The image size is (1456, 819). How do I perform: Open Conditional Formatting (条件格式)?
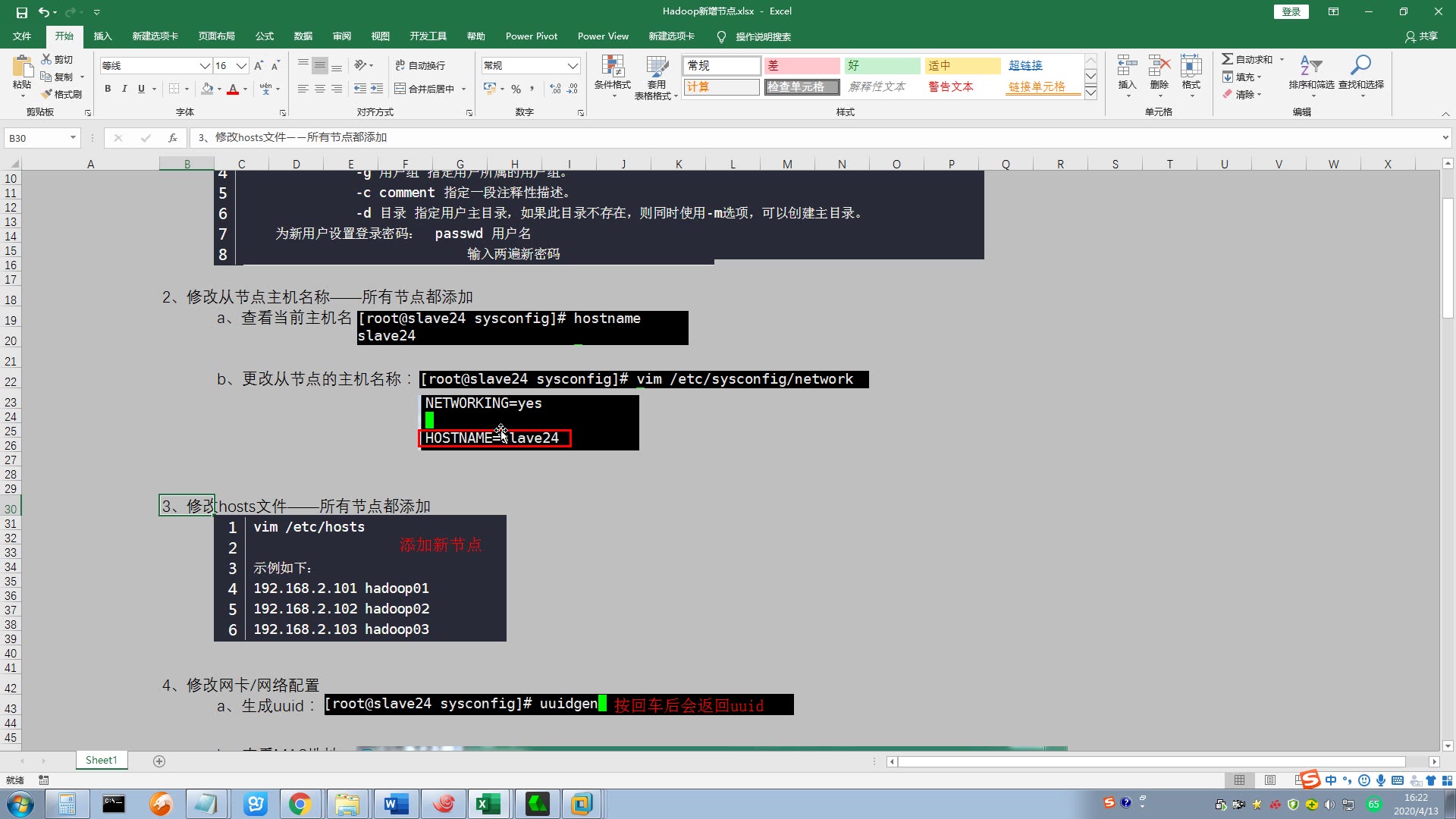click(x=612, y=72)
